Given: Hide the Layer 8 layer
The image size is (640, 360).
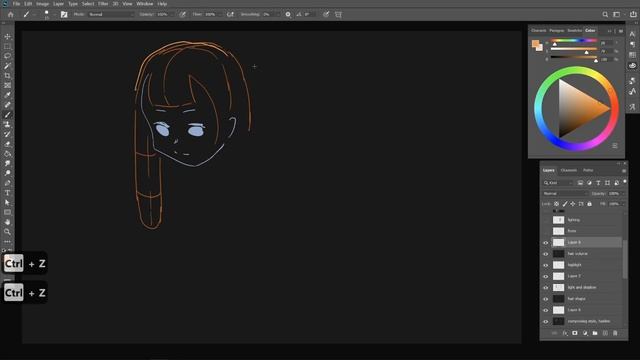Looking at the screenshot, I should click(546, 243).
